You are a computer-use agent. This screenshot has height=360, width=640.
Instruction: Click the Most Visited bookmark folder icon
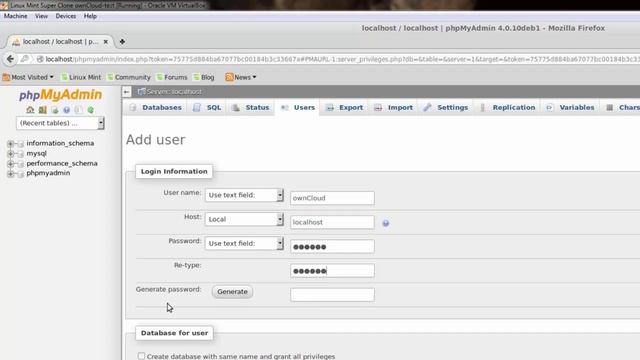point(6,77)
